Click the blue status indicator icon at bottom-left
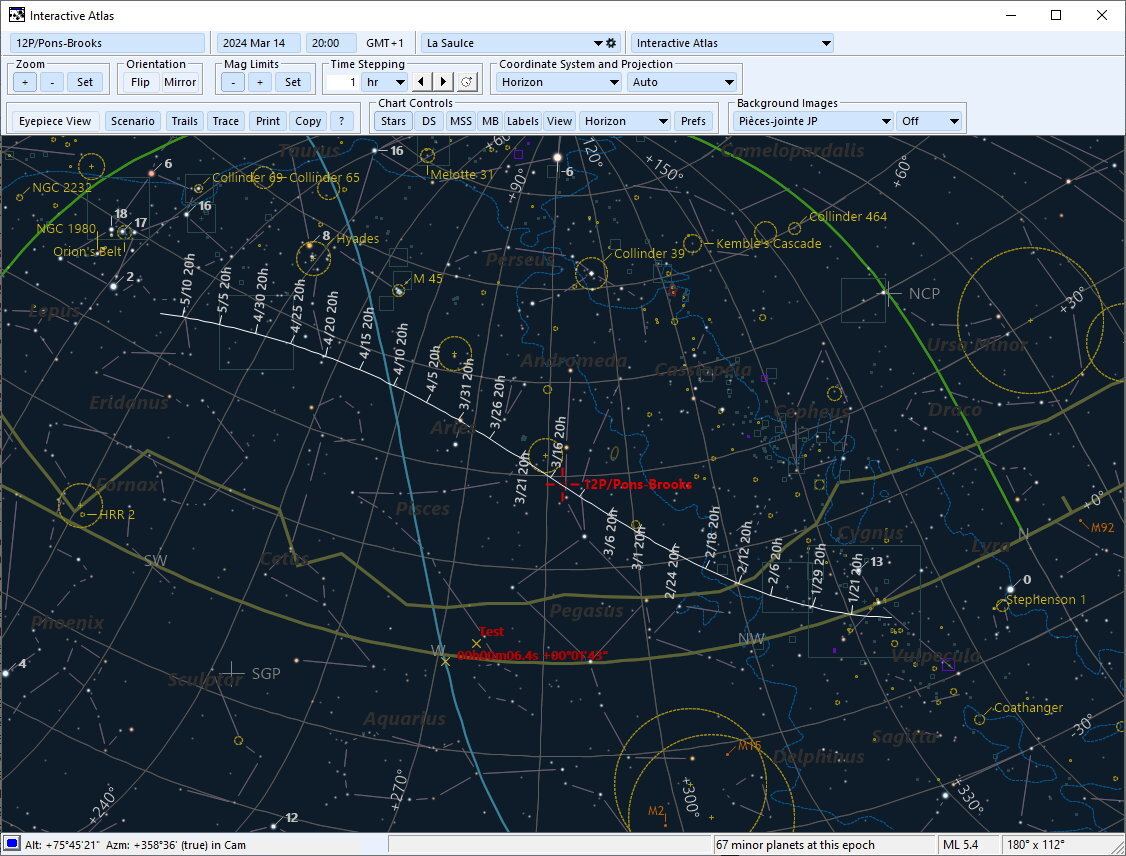Screen dimensions: 1126x856 (11, 844)
